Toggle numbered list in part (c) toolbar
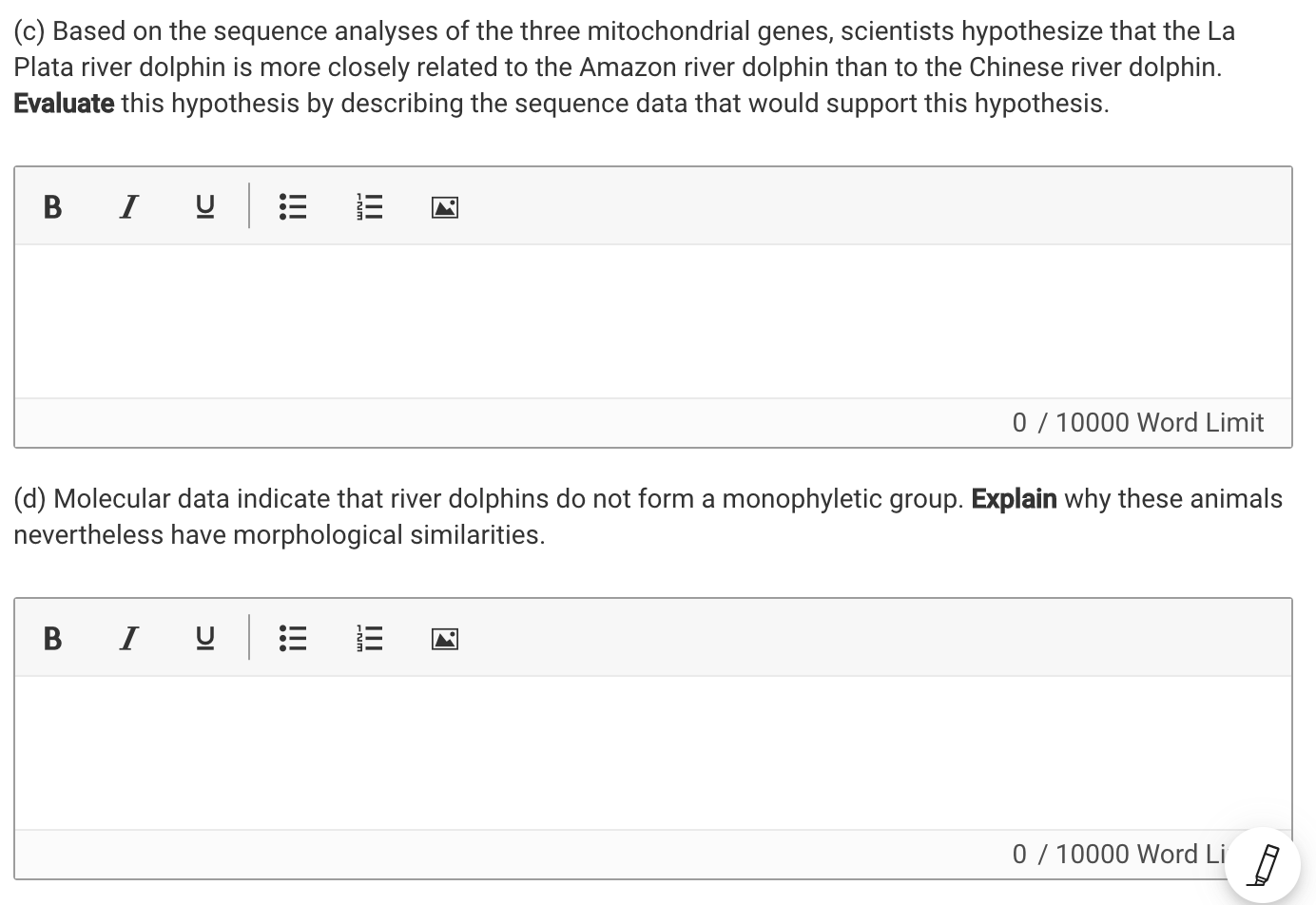The image size is (1316, 905). click(x=369, y=206)
